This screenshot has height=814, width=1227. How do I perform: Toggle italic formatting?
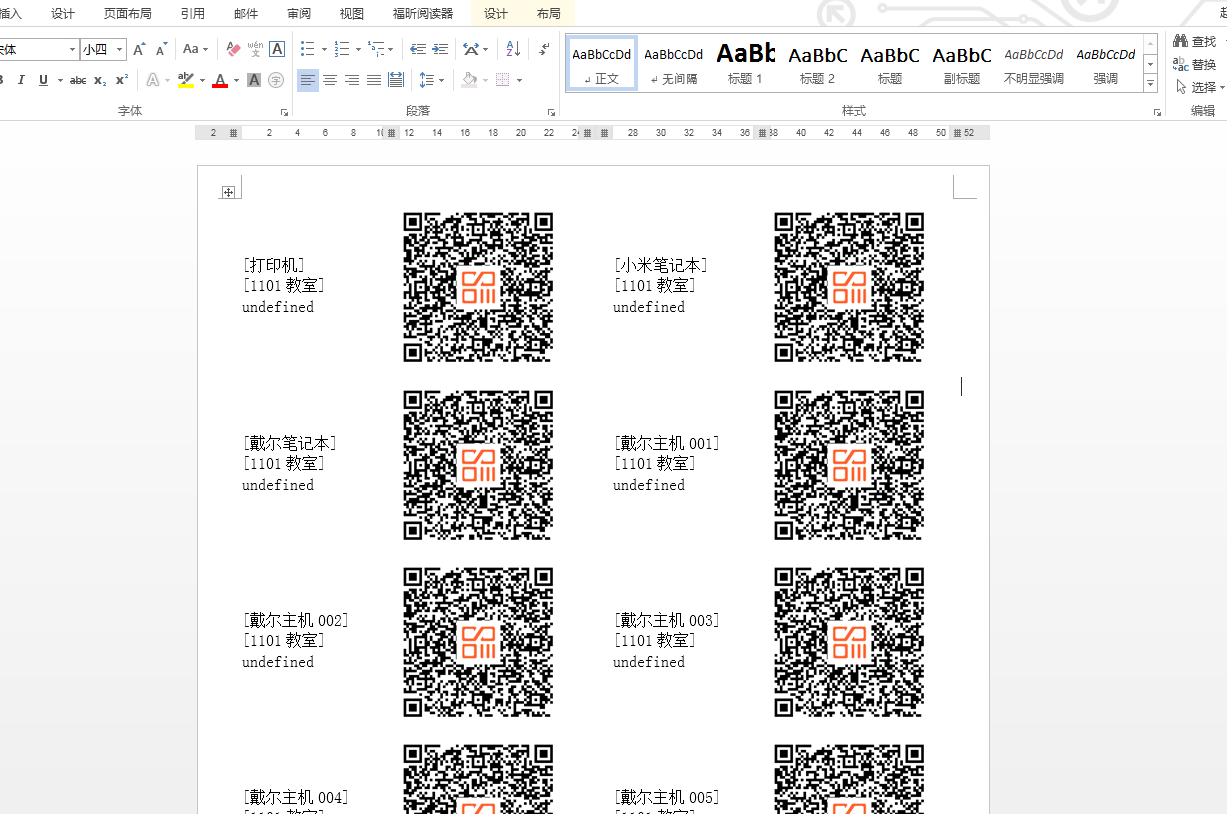pyautogui.click(x=21, y=80)
